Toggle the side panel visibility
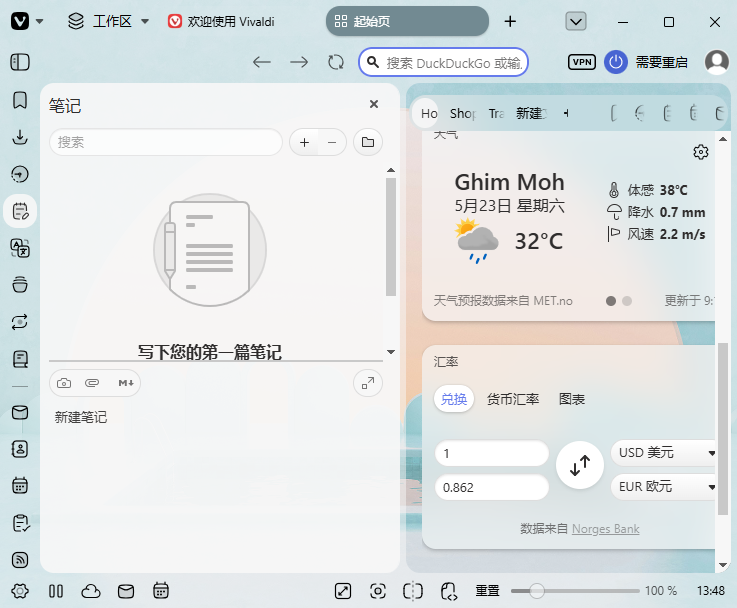Viewport: 737px width, 608px height. [x=20, y=62]
